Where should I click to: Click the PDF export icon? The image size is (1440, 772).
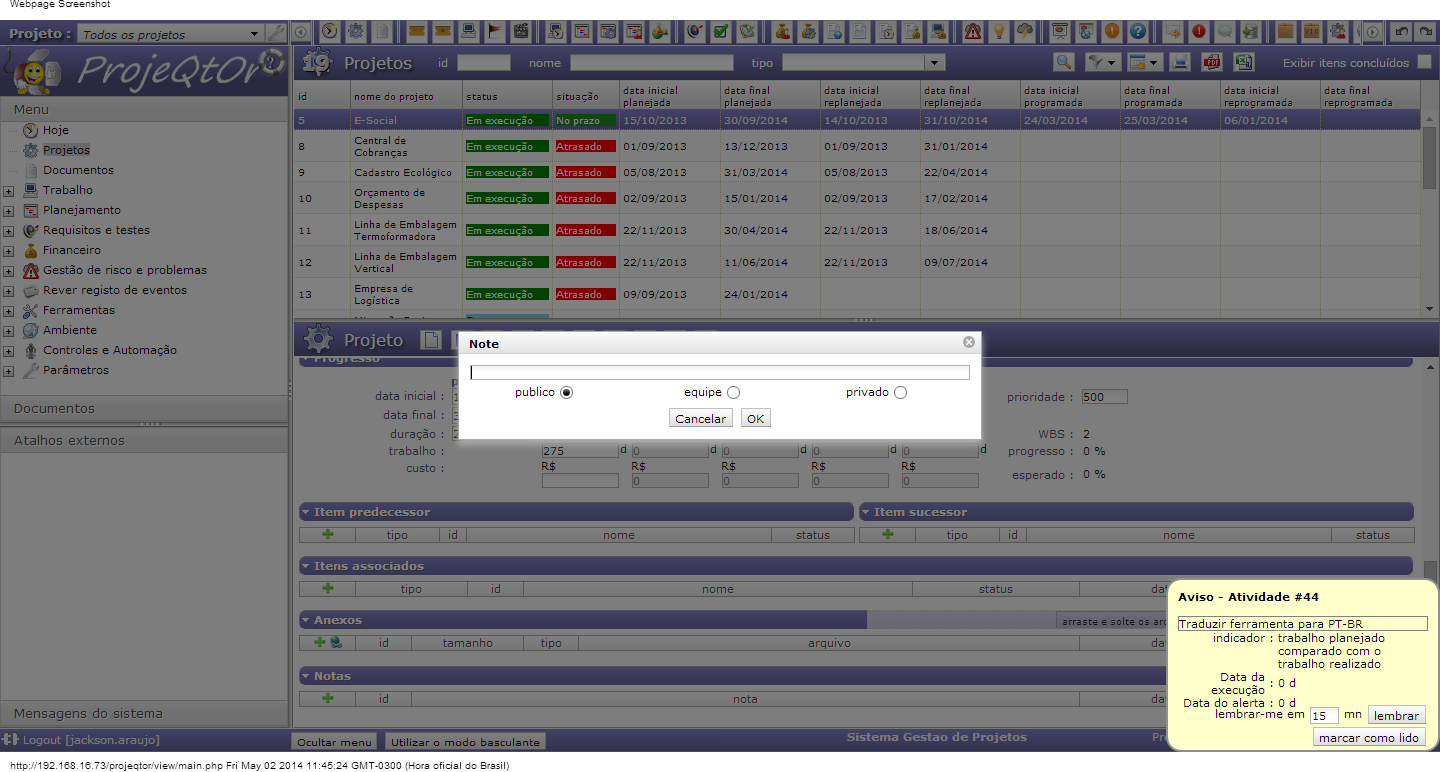(x=1211, y=62)
